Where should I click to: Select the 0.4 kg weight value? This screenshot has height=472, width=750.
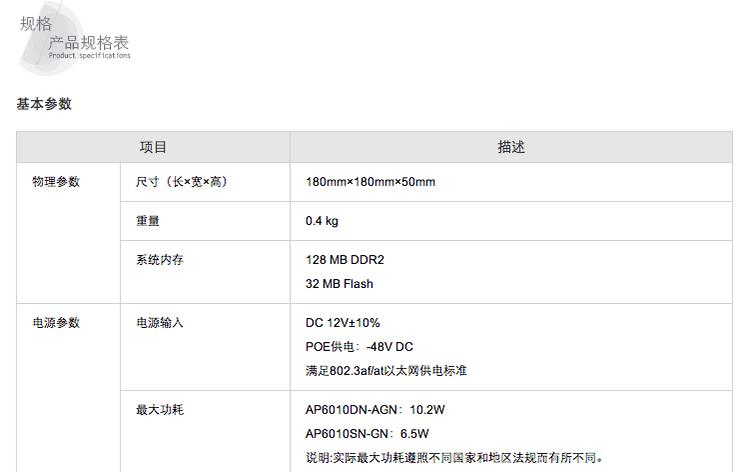tap(322, 221)
